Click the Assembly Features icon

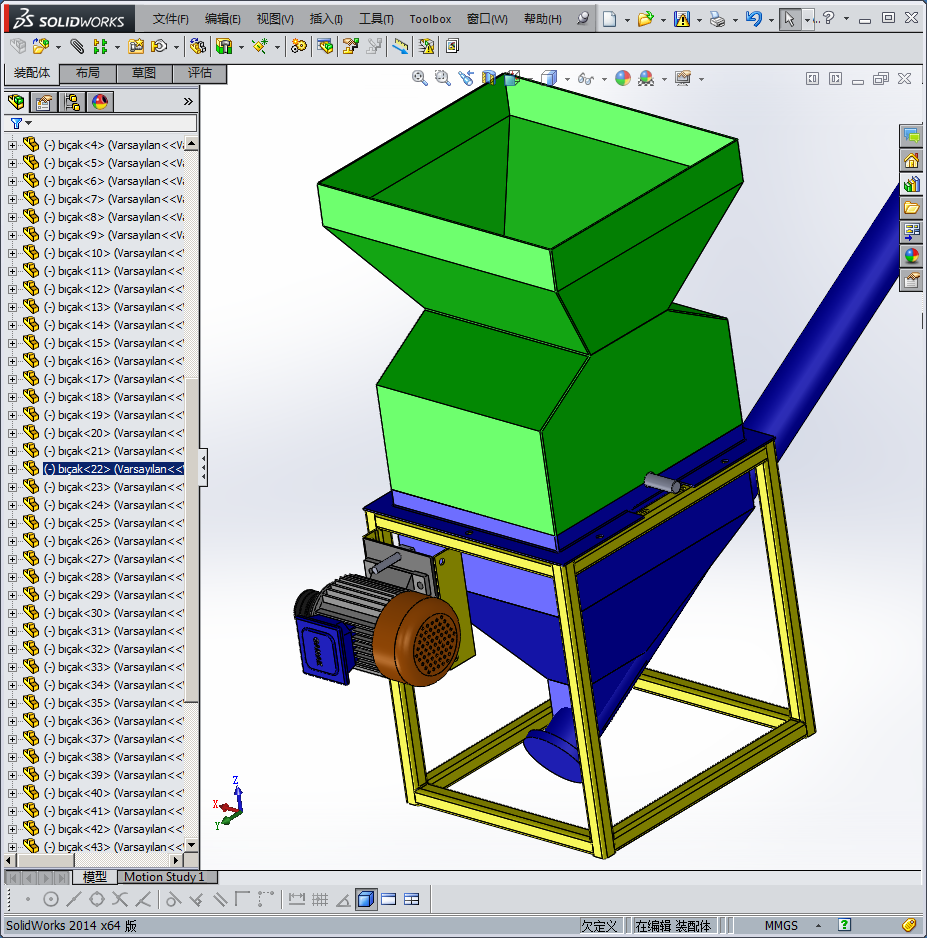tap(224, 46)
